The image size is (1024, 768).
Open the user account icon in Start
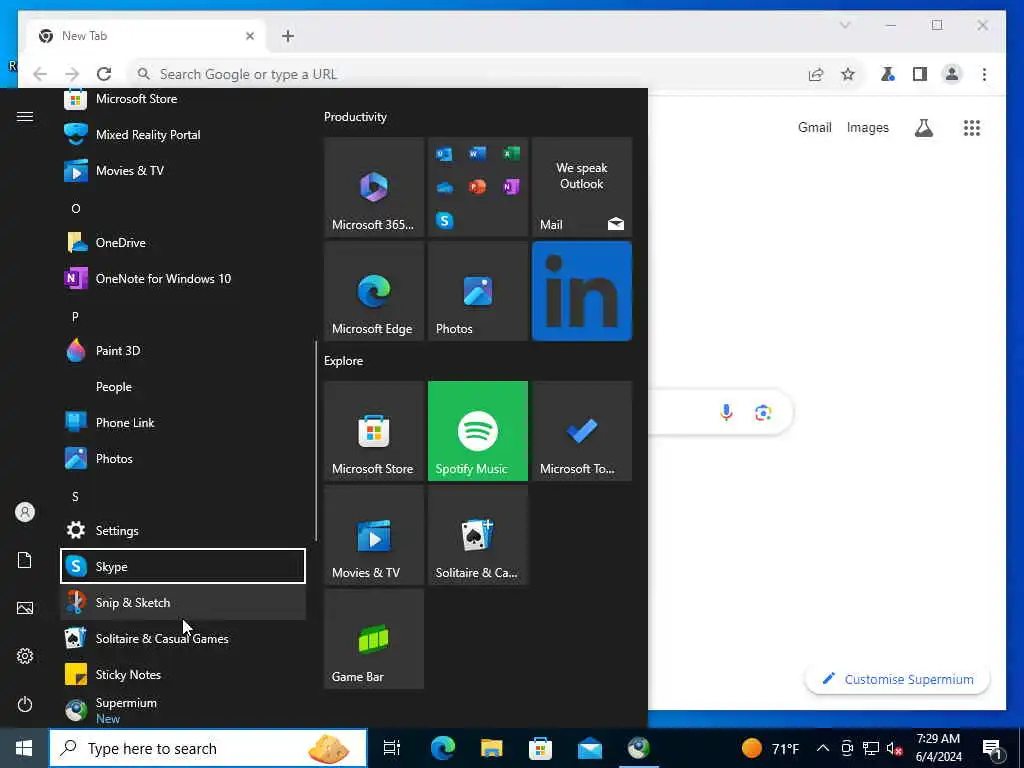point(25,512)
